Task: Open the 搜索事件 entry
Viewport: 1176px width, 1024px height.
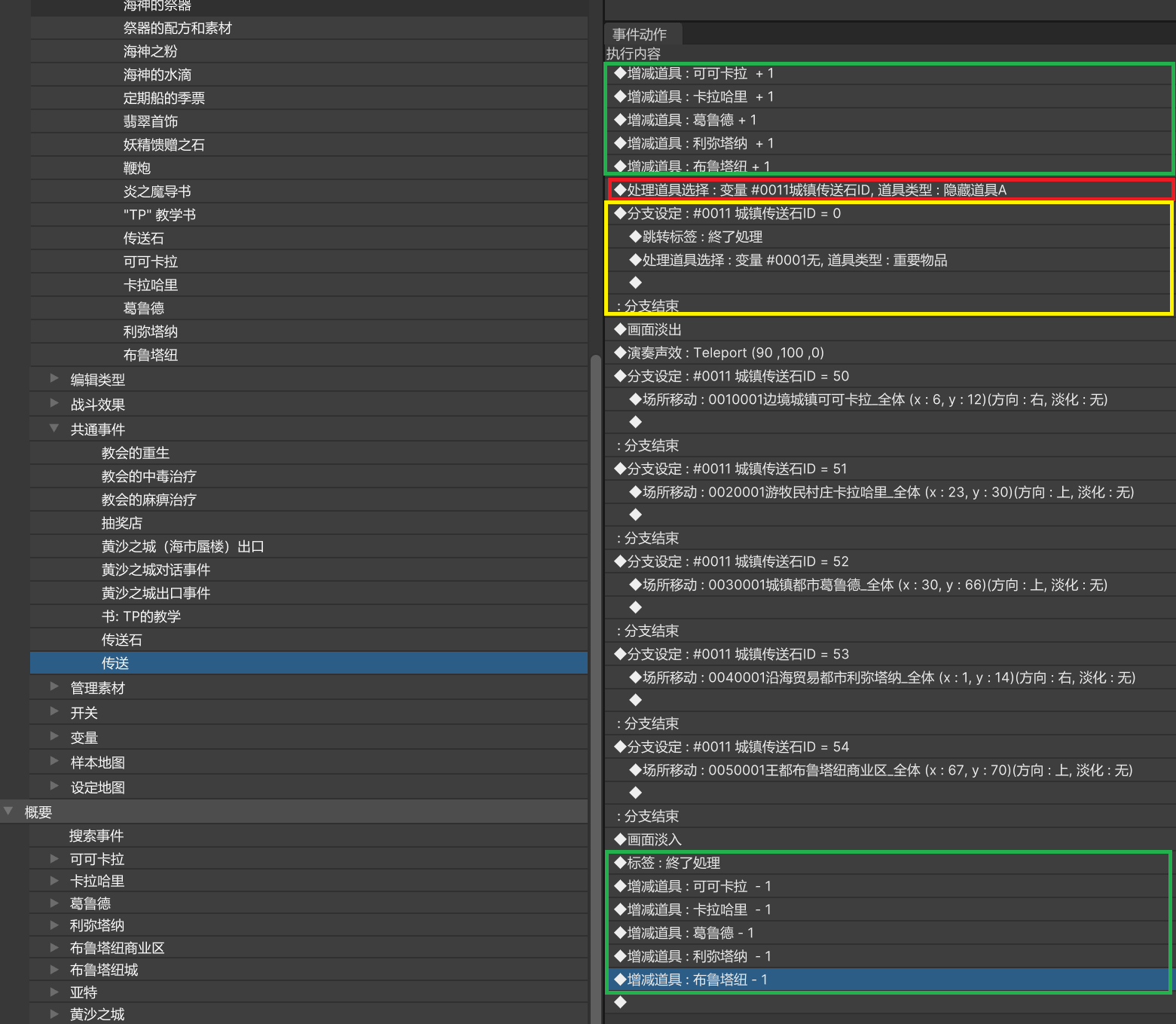Action: click(x=96, y=836)
